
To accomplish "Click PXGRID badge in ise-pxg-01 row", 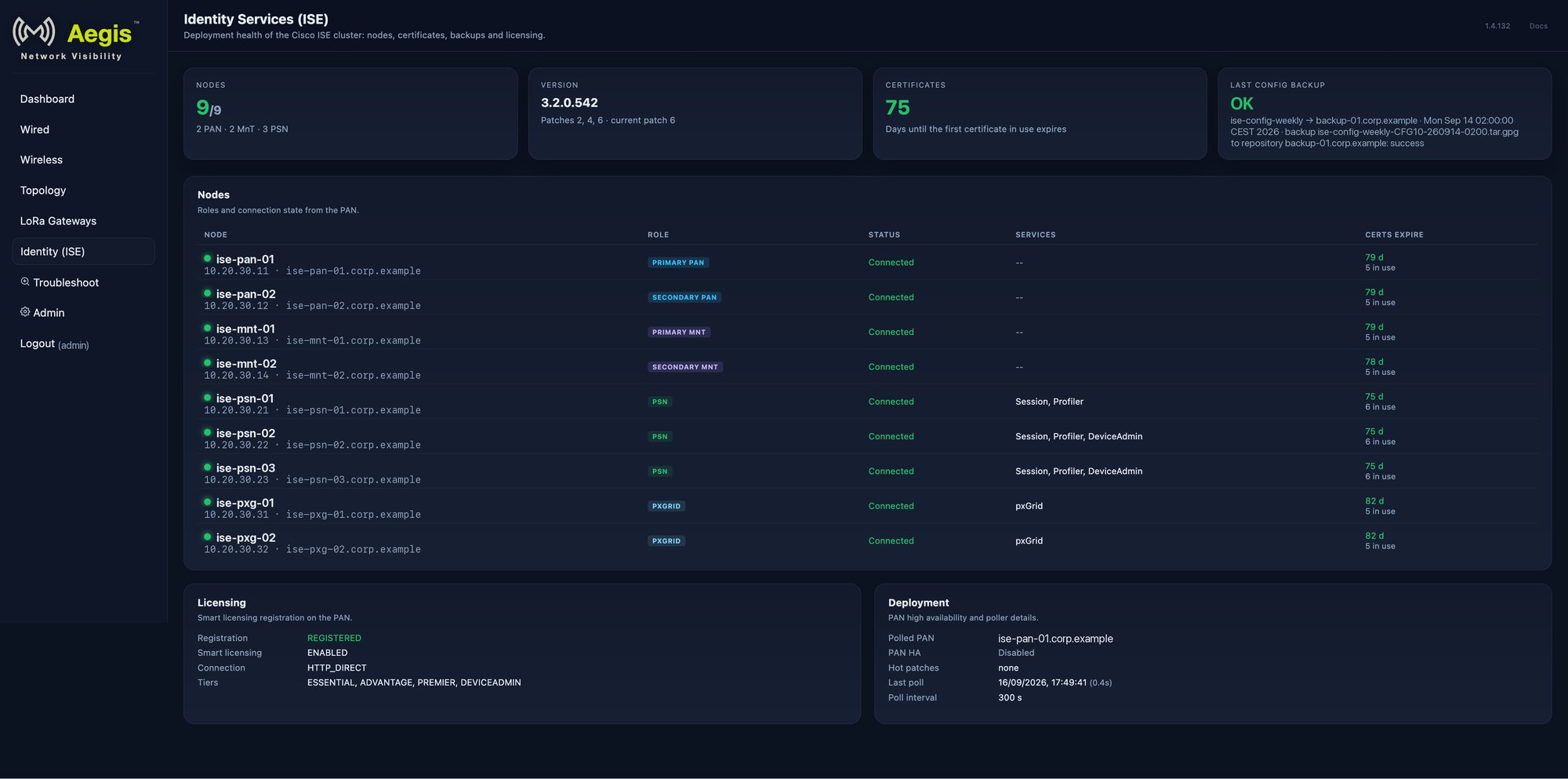I will click(x=666, y=506).
